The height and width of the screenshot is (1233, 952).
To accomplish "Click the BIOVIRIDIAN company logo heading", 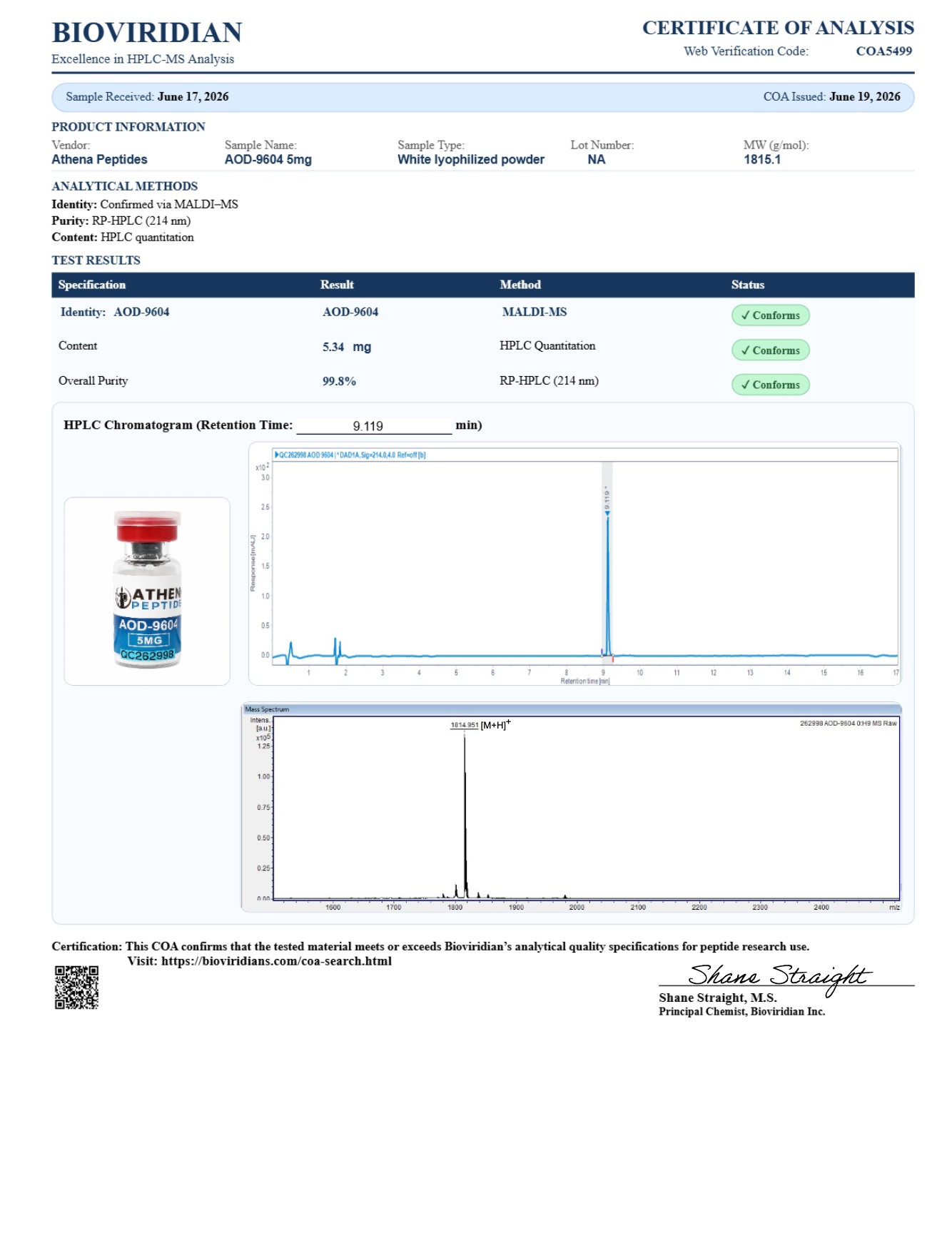I will [147, 33].
